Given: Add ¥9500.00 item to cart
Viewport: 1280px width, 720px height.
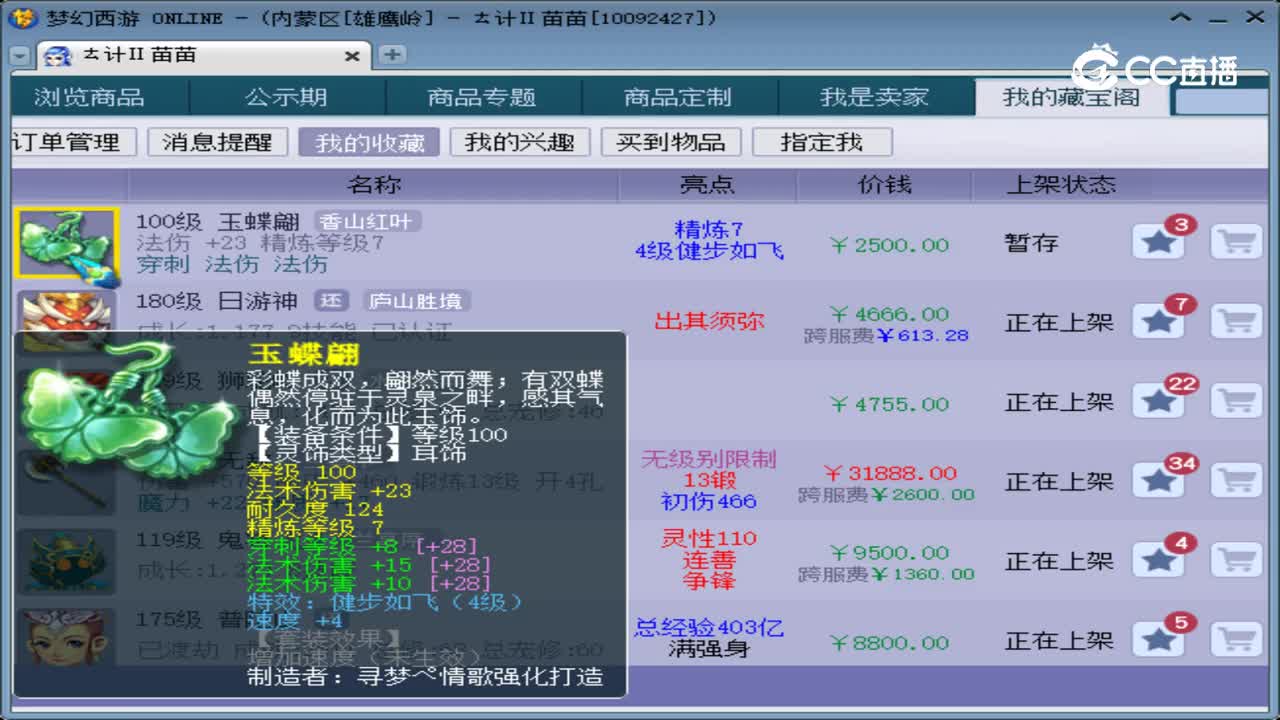Looking at the screenshot, I should (1237, 560).
